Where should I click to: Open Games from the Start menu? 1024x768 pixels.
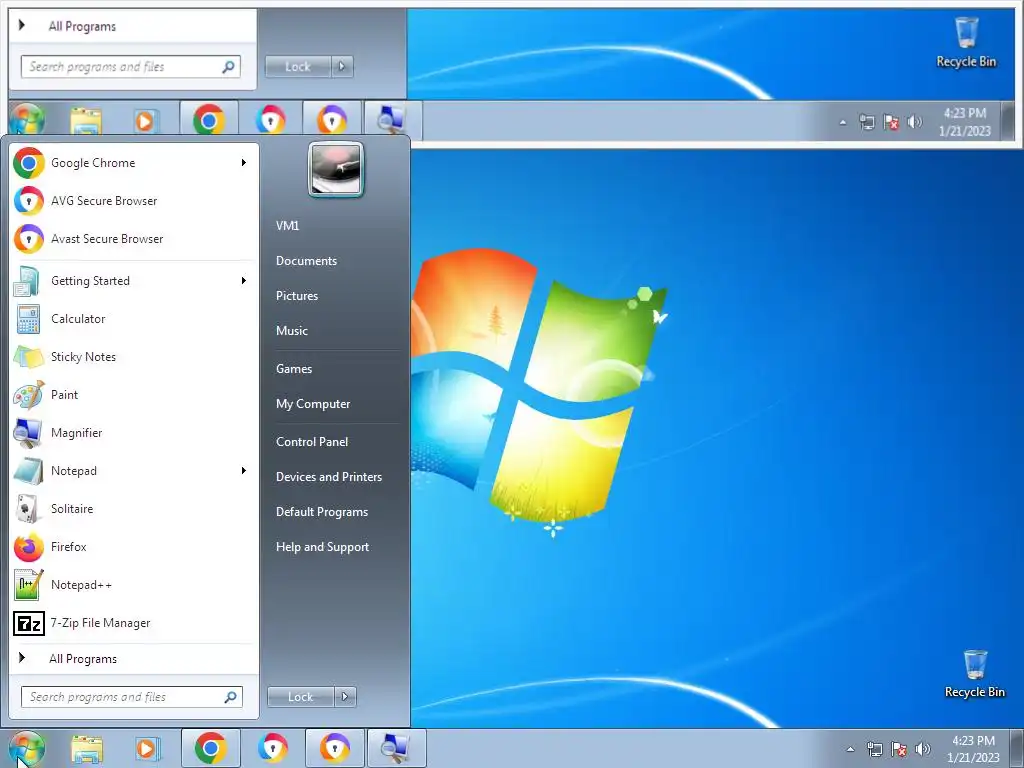[294, 368]
